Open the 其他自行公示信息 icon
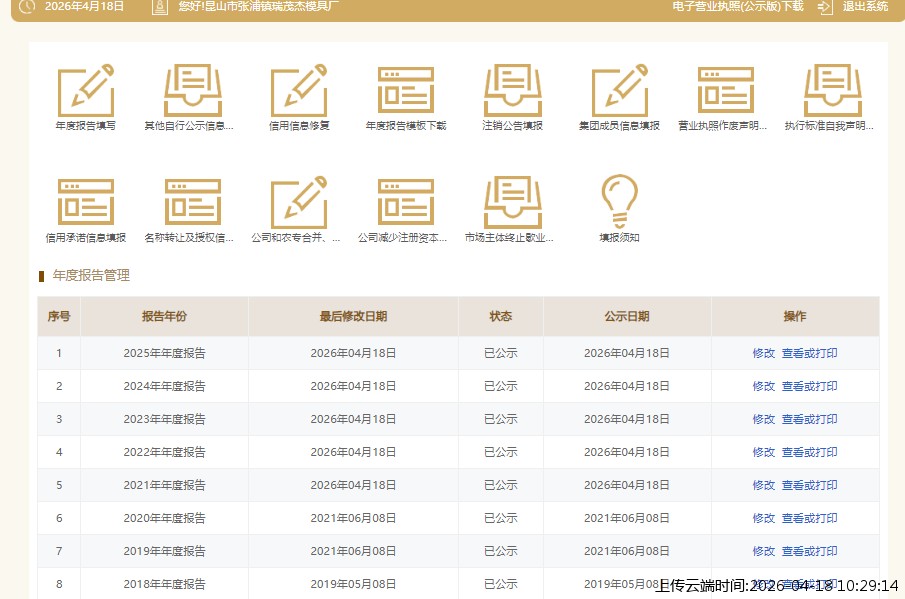The image size is (905, 599). (192, 92)
